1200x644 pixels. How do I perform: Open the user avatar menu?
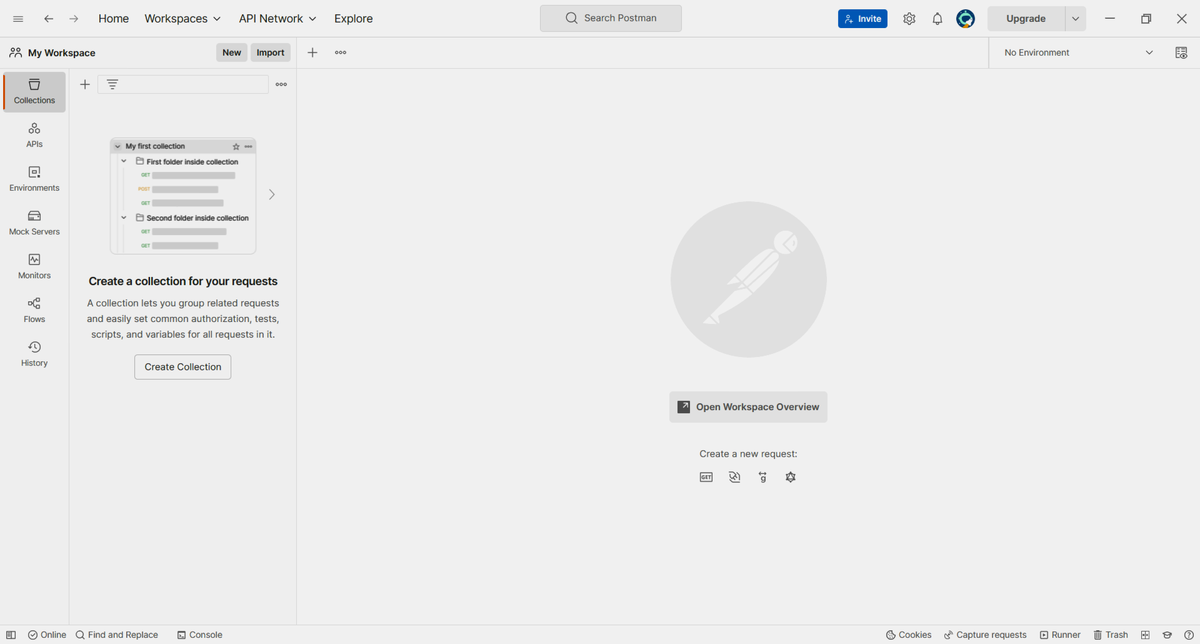pyautogui.click(x=965, y=18)
